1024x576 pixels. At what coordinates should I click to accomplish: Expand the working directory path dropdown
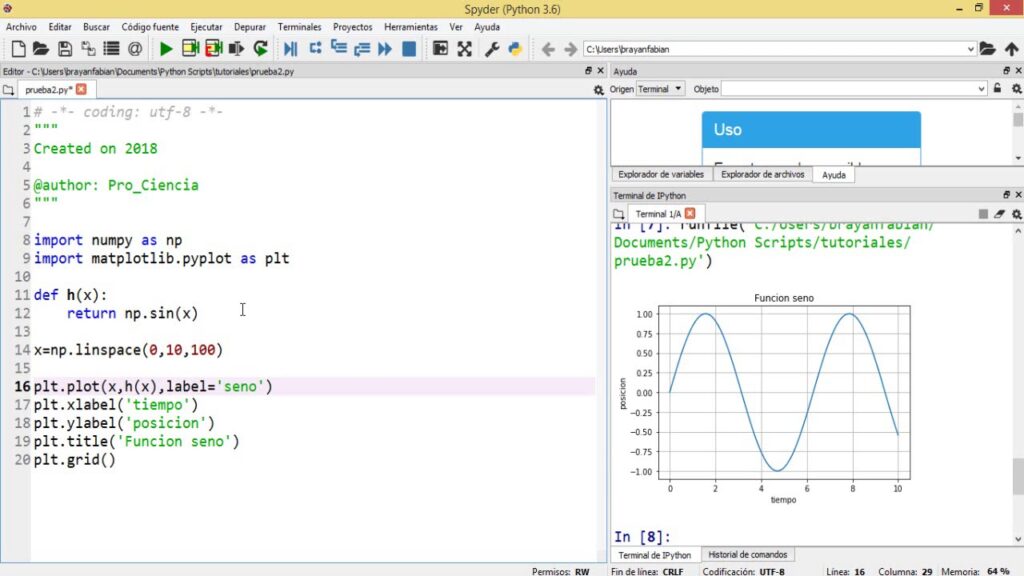pos(971,49)
